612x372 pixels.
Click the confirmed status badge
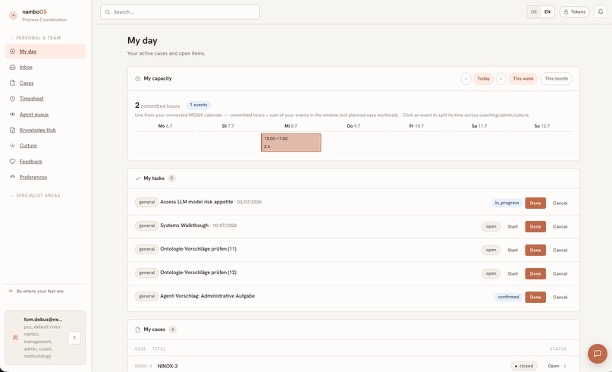(x=508, y=297)
